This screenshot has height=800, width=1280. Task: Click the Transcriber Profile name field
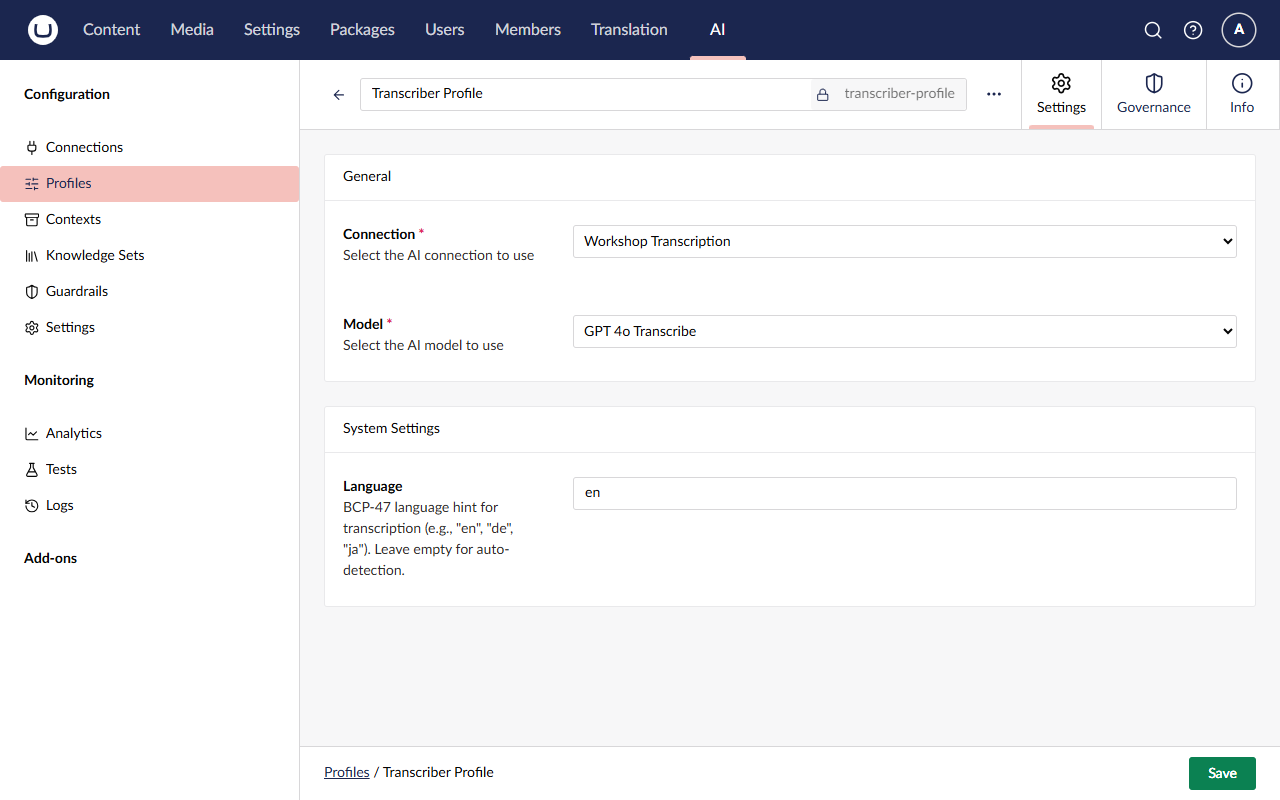pos(585,94)
